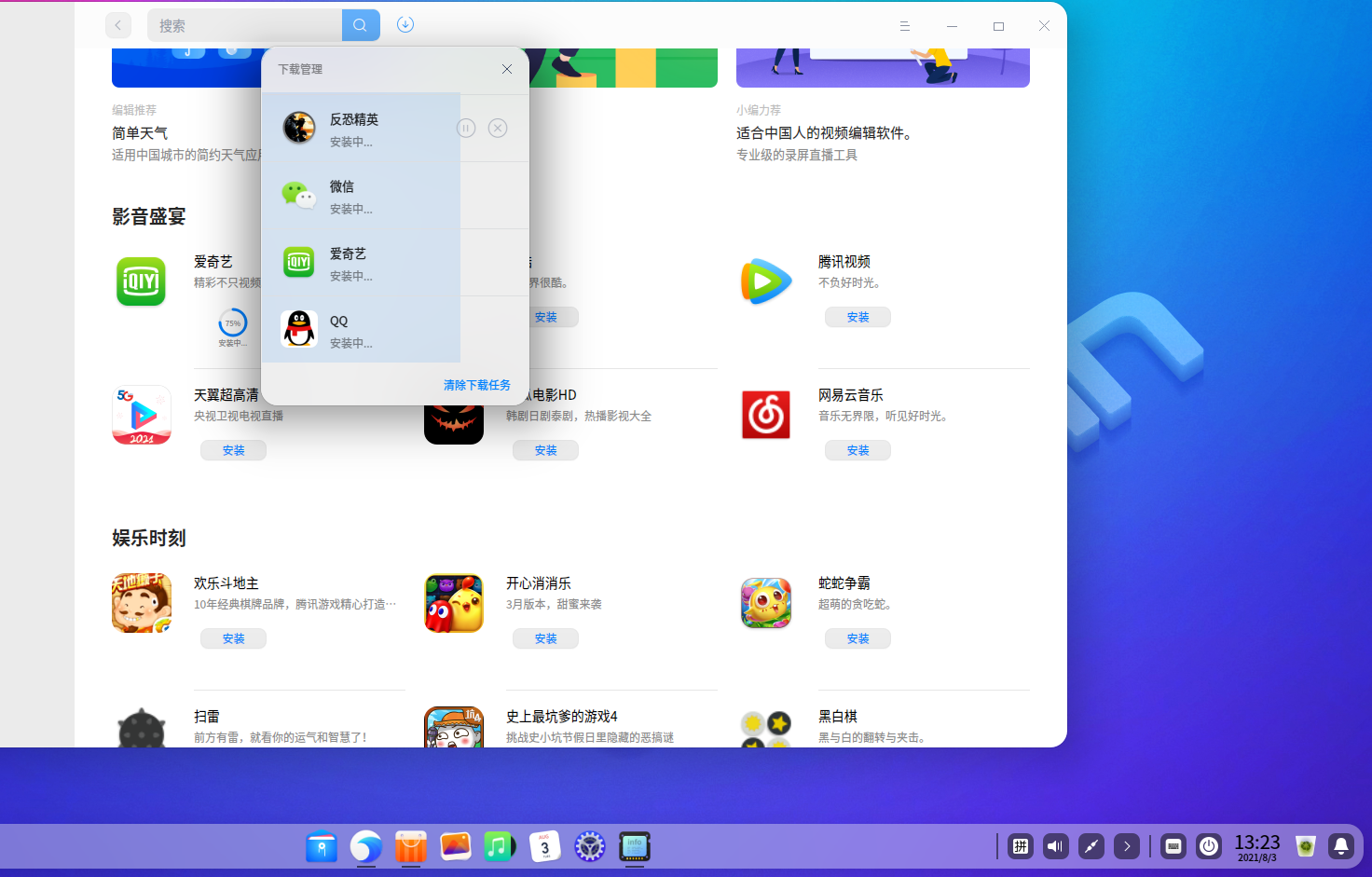Open the photo album icon in the dock
Image resolution: width=1372 pixels, height=877 pixels.
tap(456, 846)
